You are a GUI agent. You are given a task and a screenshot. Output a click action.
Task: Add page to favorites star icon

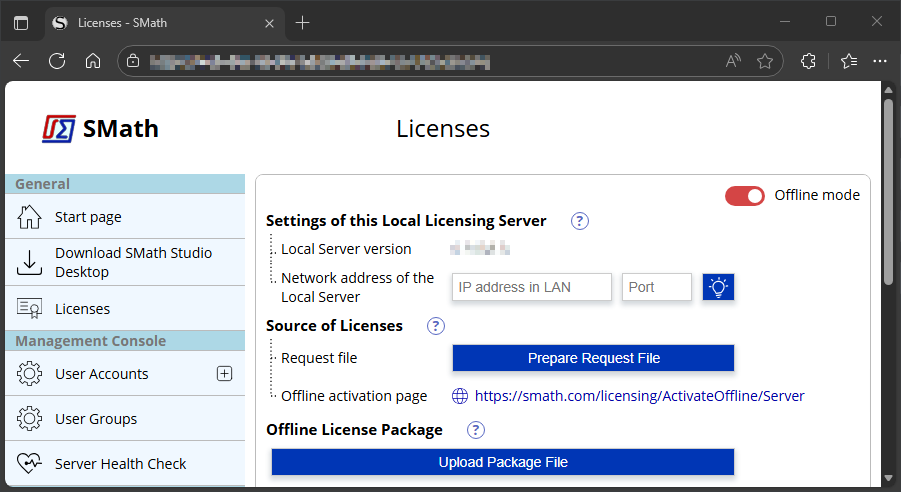tap(765, 61)
